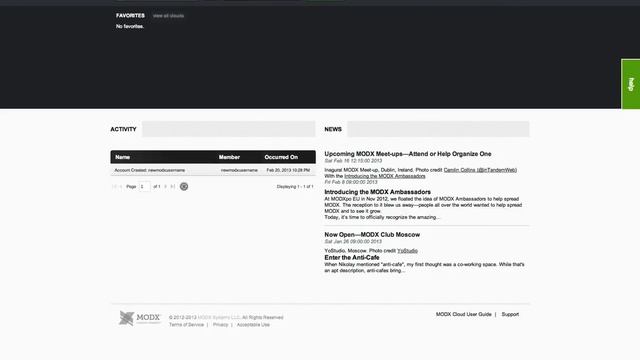Viewport: 640px width, 360px height.
Task: Click the 'Displaying 1 - 1 of 1' text
Action: coord(295,187)
